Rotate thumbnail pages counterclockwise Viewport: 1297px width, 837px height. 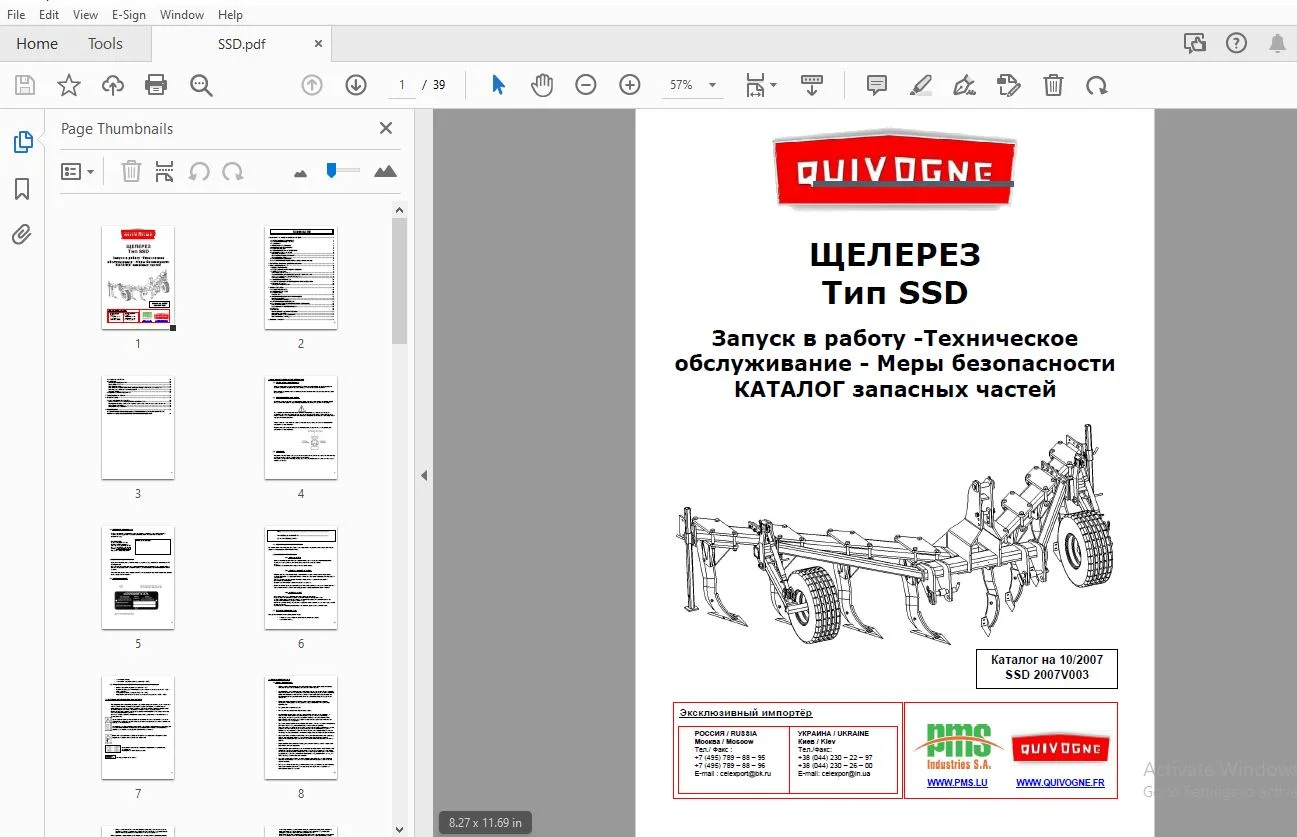(x=199, y=172)
